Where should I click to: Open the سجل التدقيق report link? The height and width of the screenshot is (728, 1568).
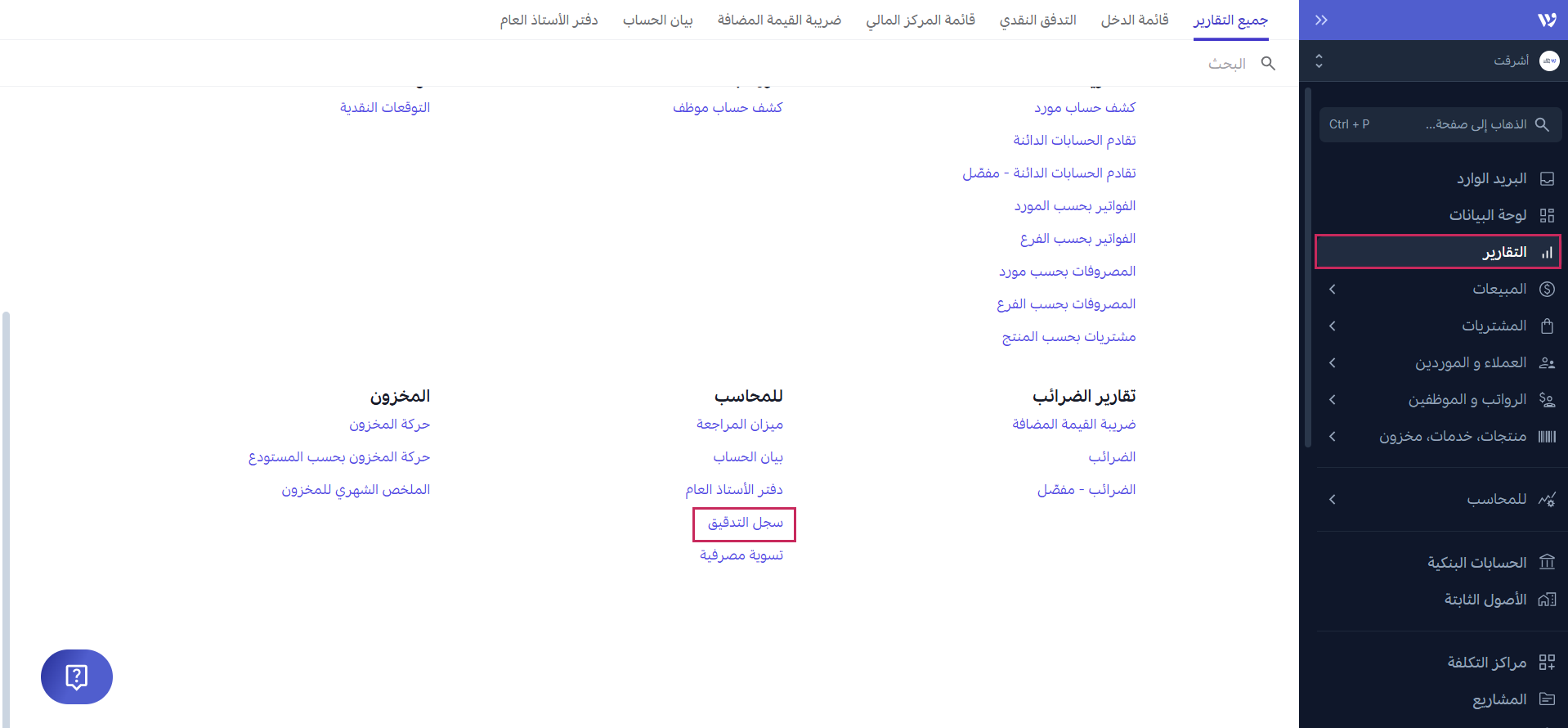click(745, 524)
